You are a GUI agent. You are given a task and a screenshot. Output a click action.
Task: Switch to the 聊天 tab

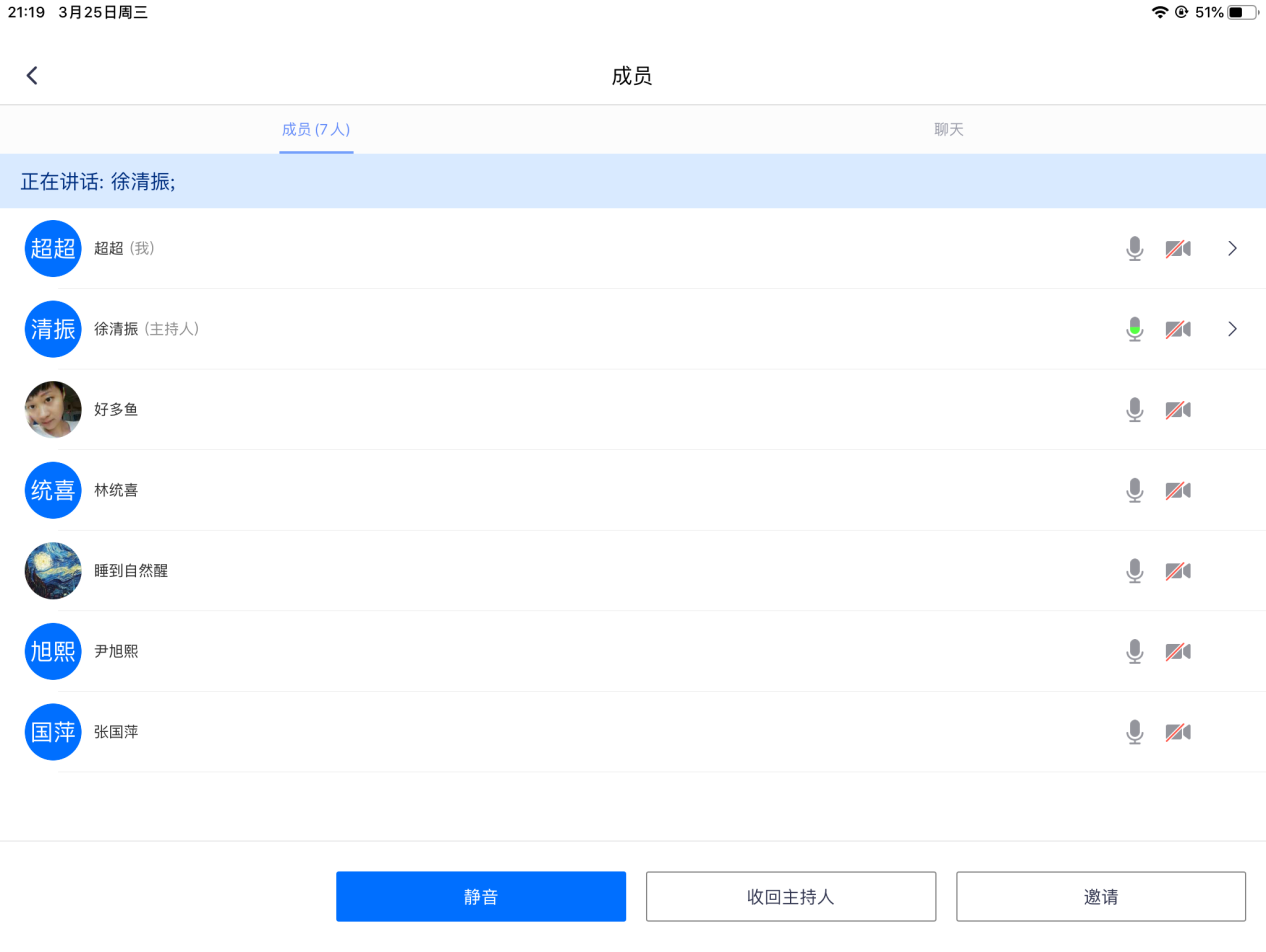(948, 130)
